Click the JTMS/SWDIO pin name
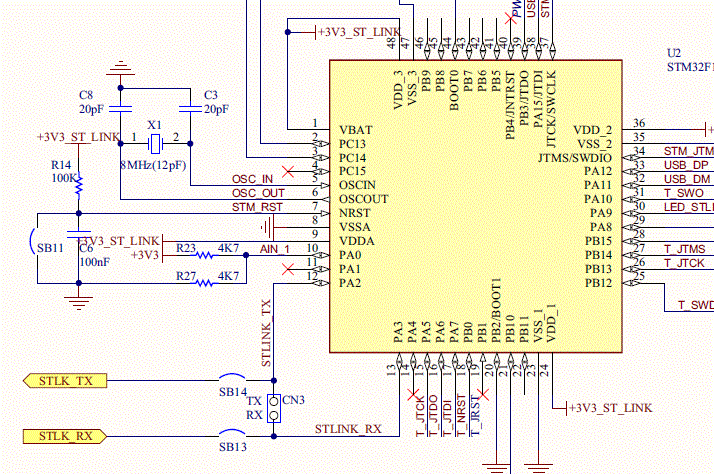Viewport: 714px width, 474px height. [575, 158]
